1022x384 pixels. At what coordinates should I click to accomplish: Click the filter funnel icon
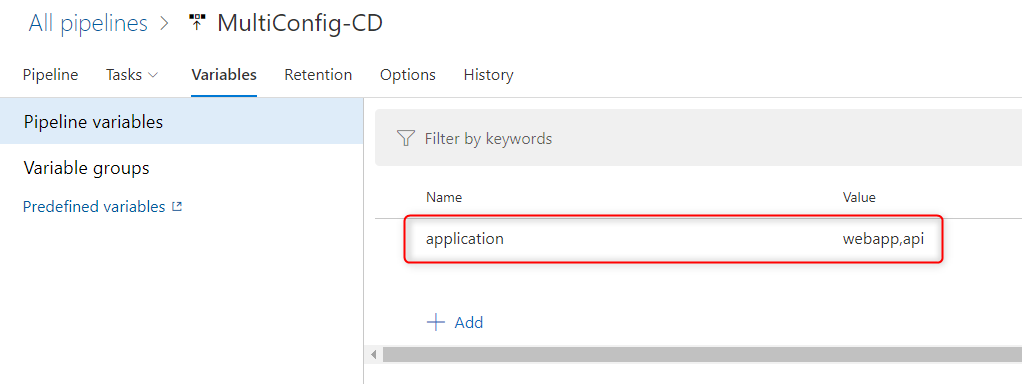(405, 138)
